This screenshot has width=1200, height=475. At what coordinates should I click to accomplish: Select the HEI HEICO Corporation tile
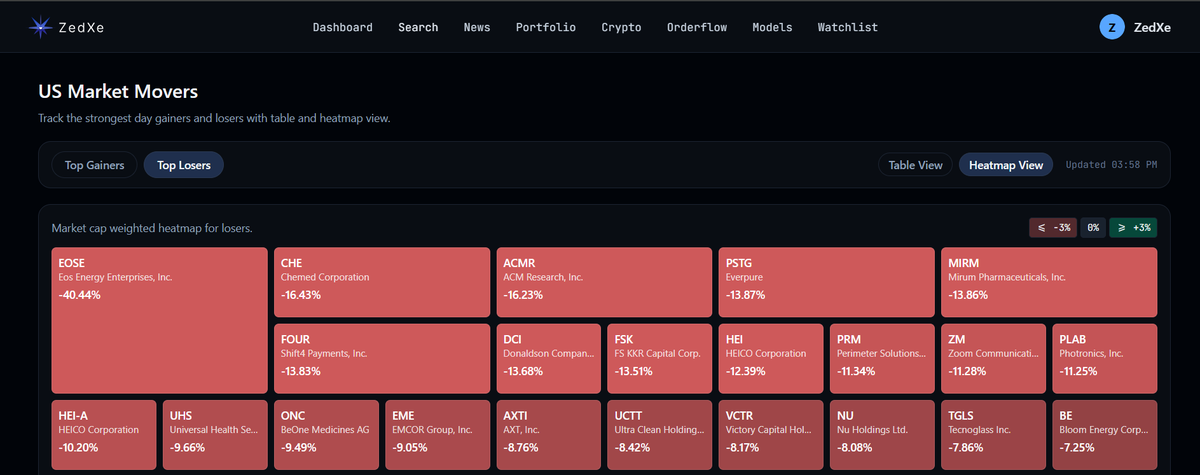click(771, 358)
